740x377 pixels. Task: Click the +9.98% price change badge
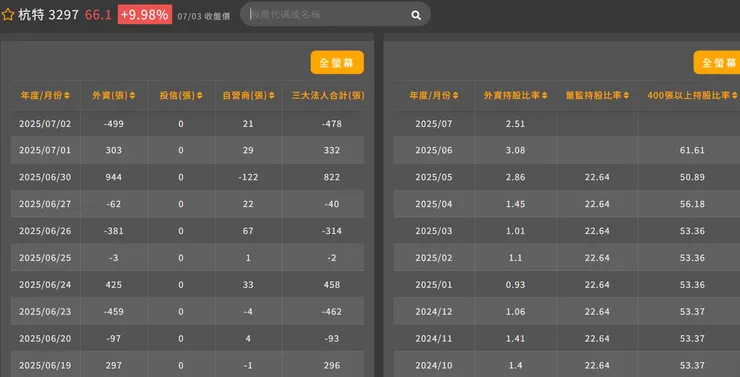pos(145,15)
